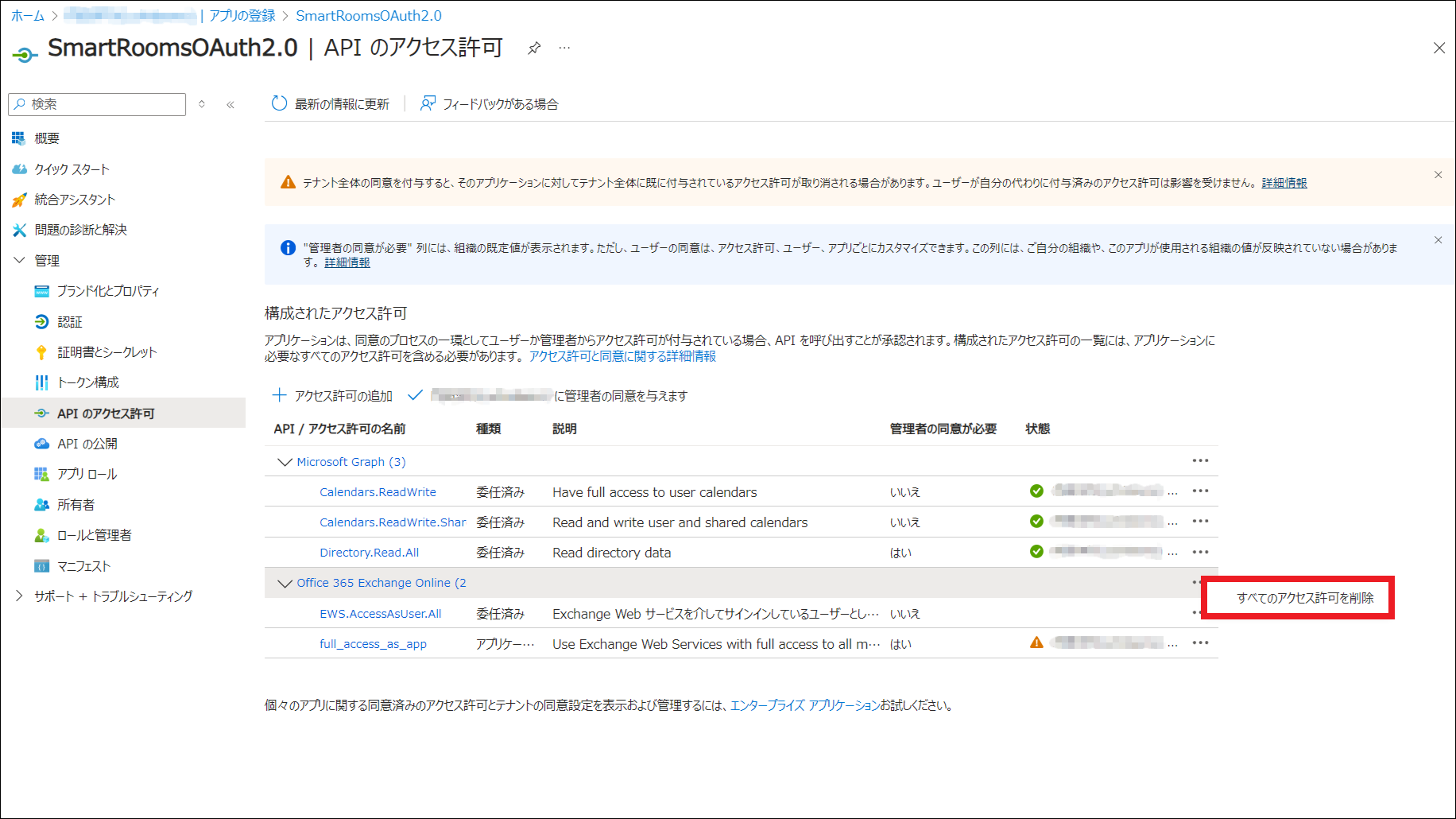Open the feedback icon in toolbar
The width and height of the screenshot is (1456, 819).
pos(428,104)
